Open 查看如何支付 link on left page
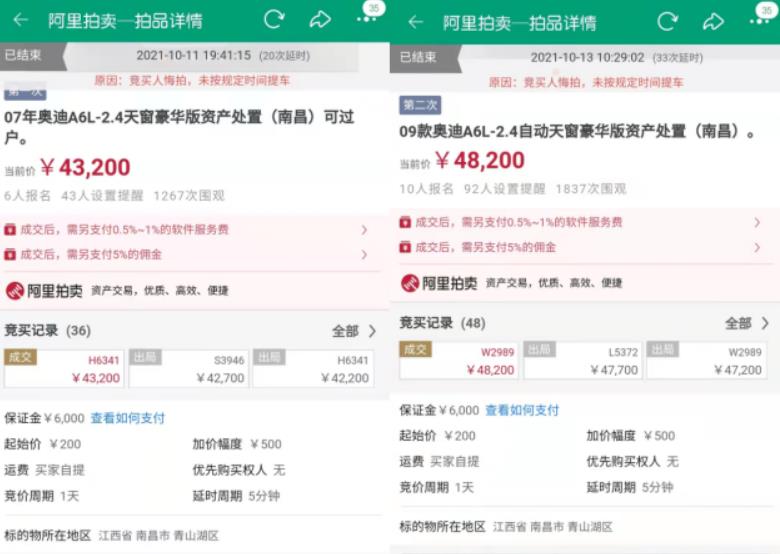The image size is (780, 554). [128, 418]
